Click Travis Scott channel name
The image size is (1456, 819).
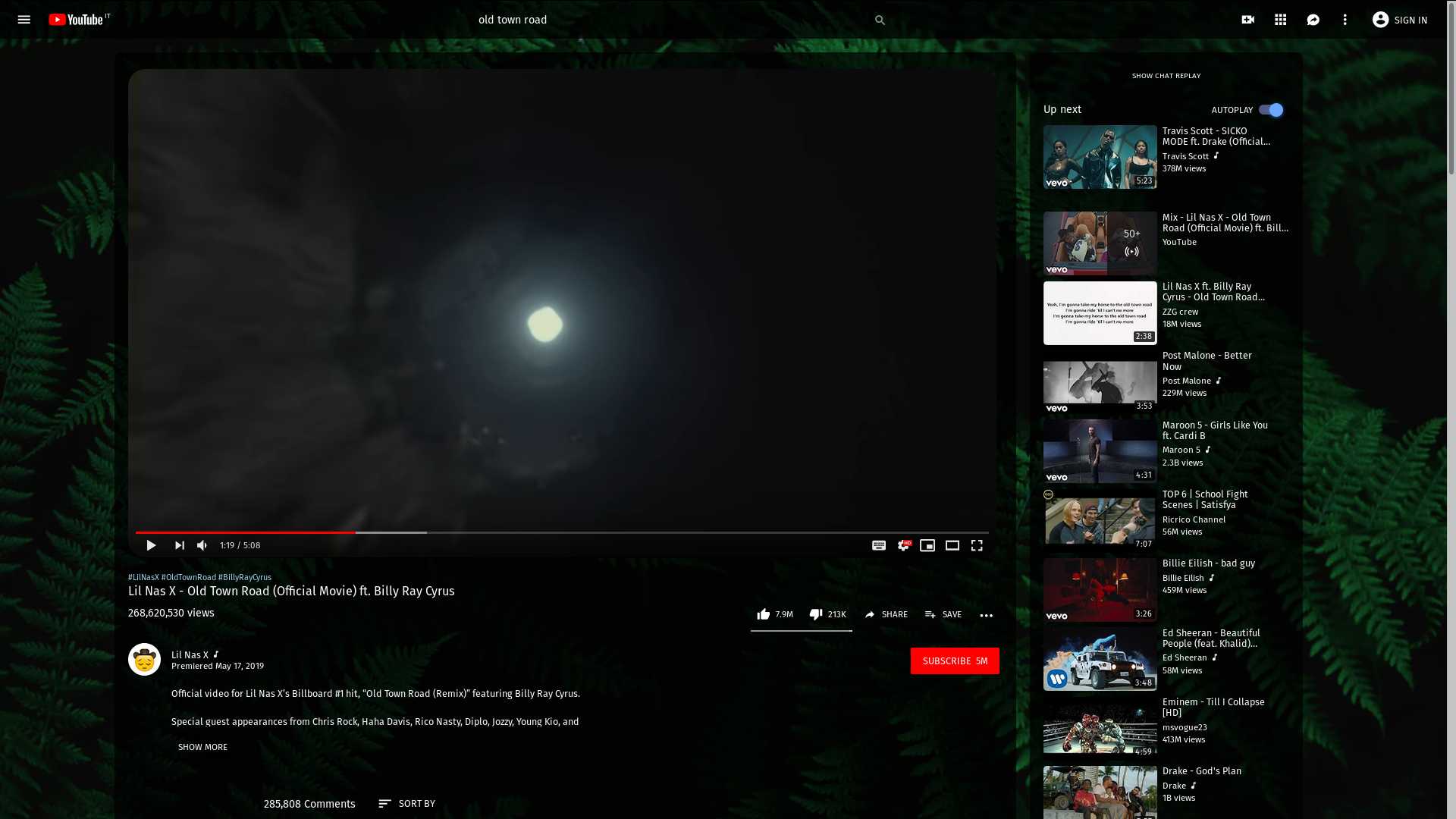pos(1185,156)
